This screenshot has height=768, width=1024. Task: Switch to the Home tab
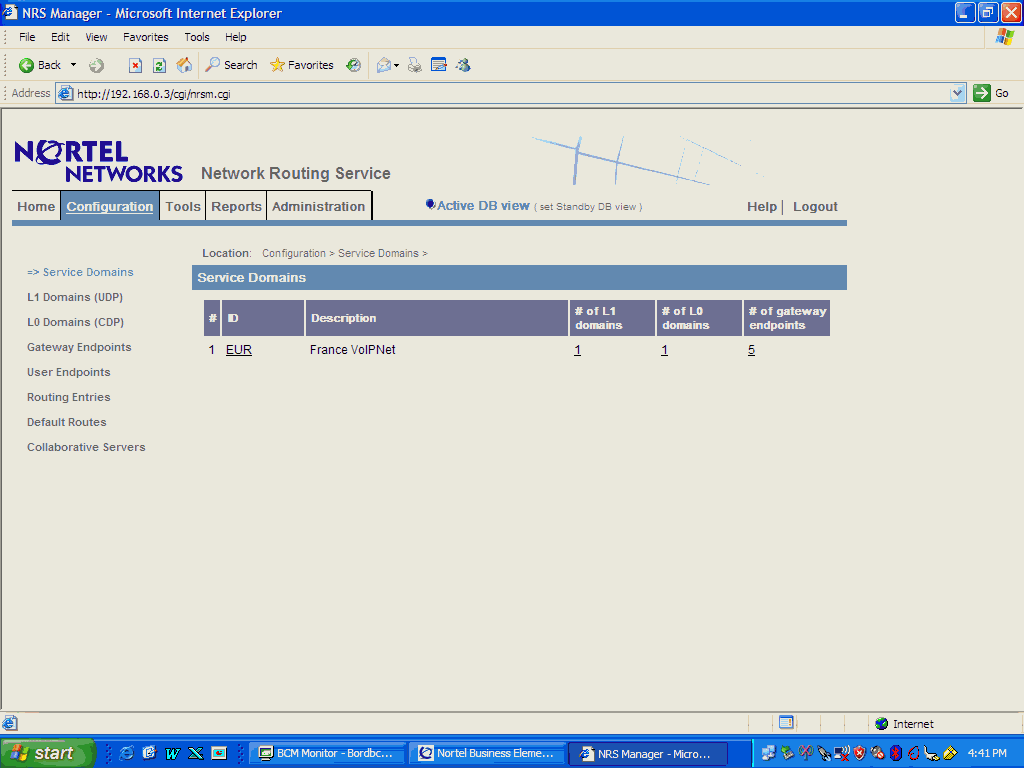coord(36,206)
